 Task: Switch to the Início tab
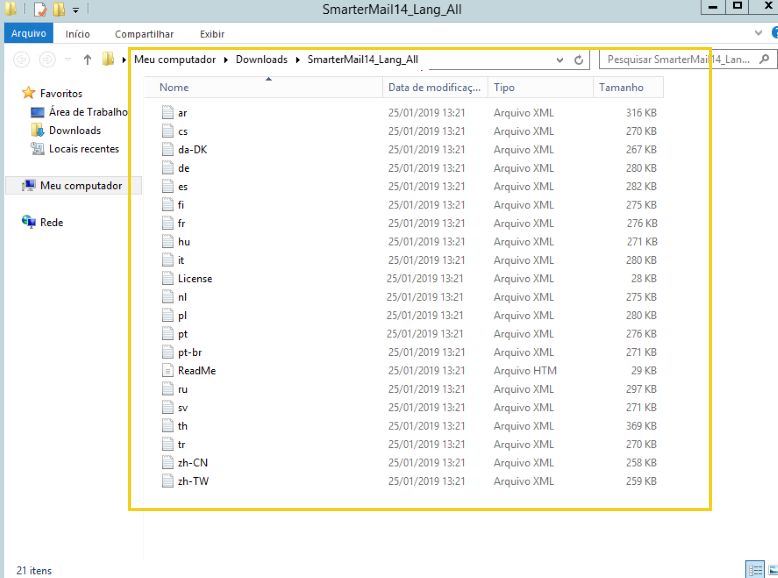(x=77, y=34)
